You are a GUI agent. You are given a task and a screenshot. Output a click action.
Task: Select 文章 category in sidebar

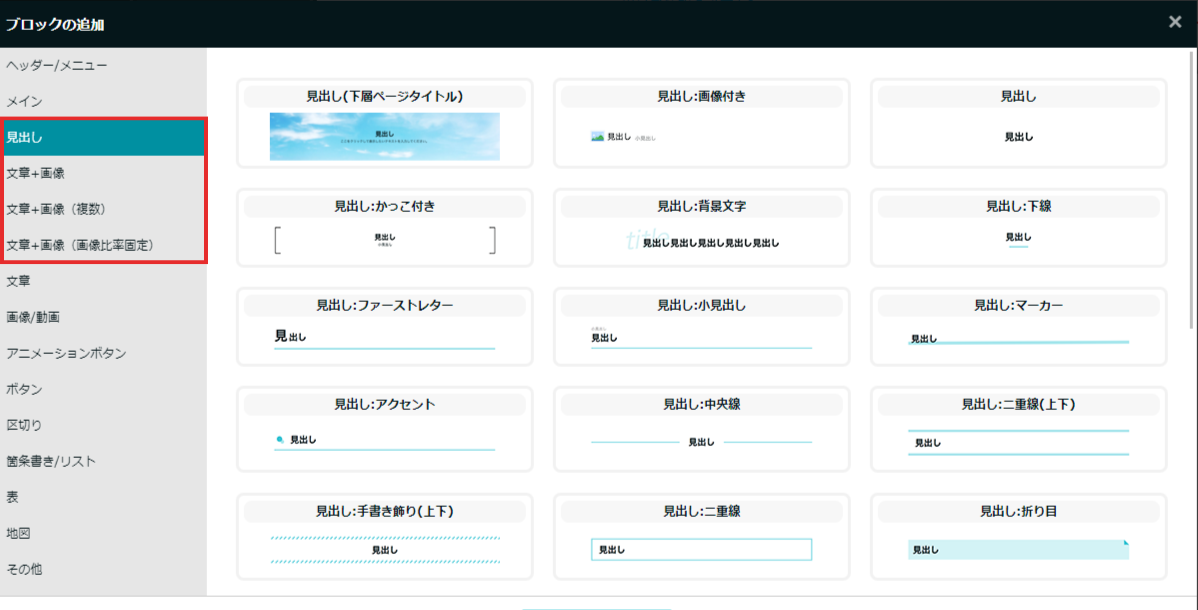click(103, 281)
